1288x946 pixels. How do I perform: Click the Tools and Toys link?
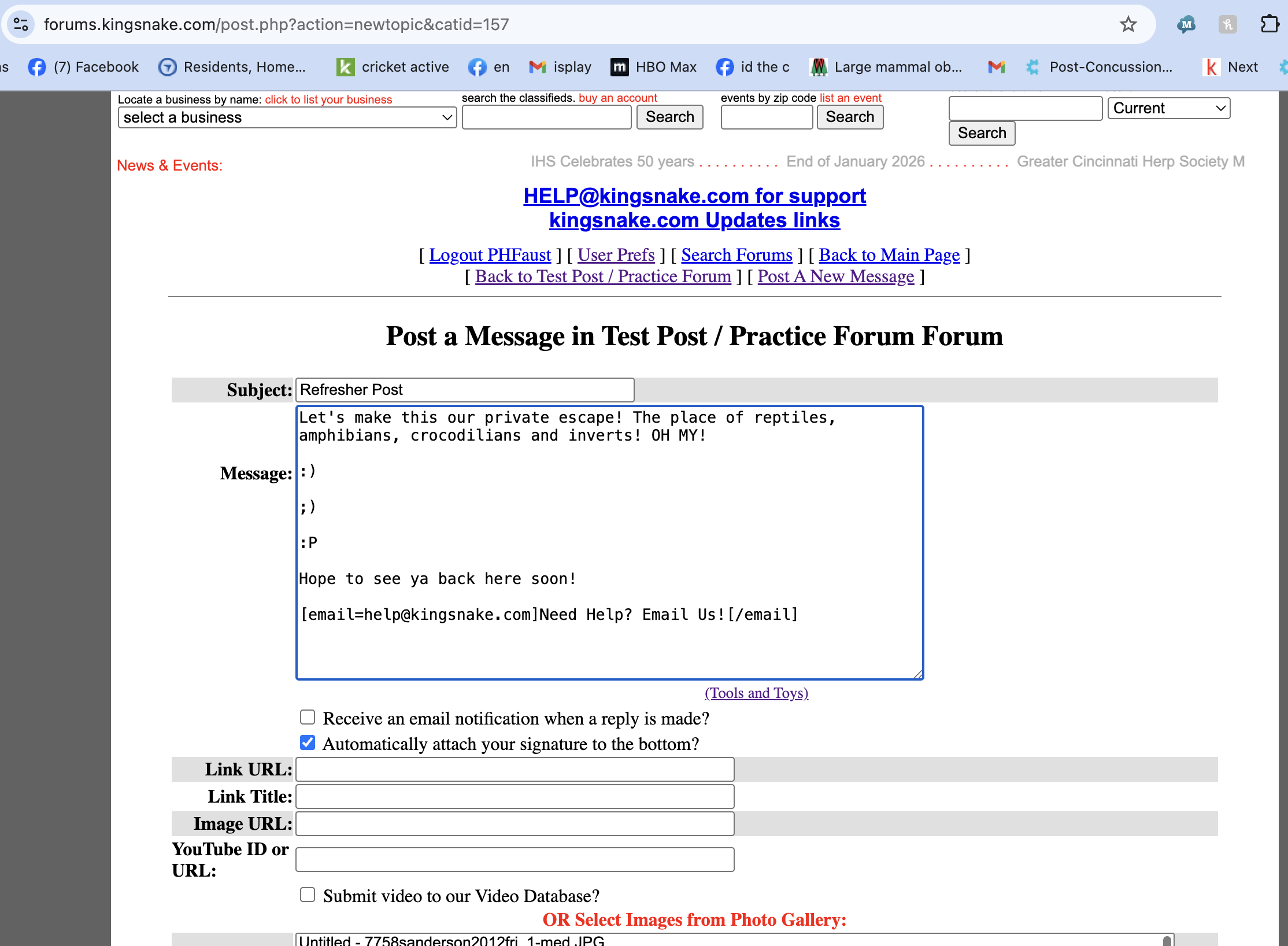[756, 693]
